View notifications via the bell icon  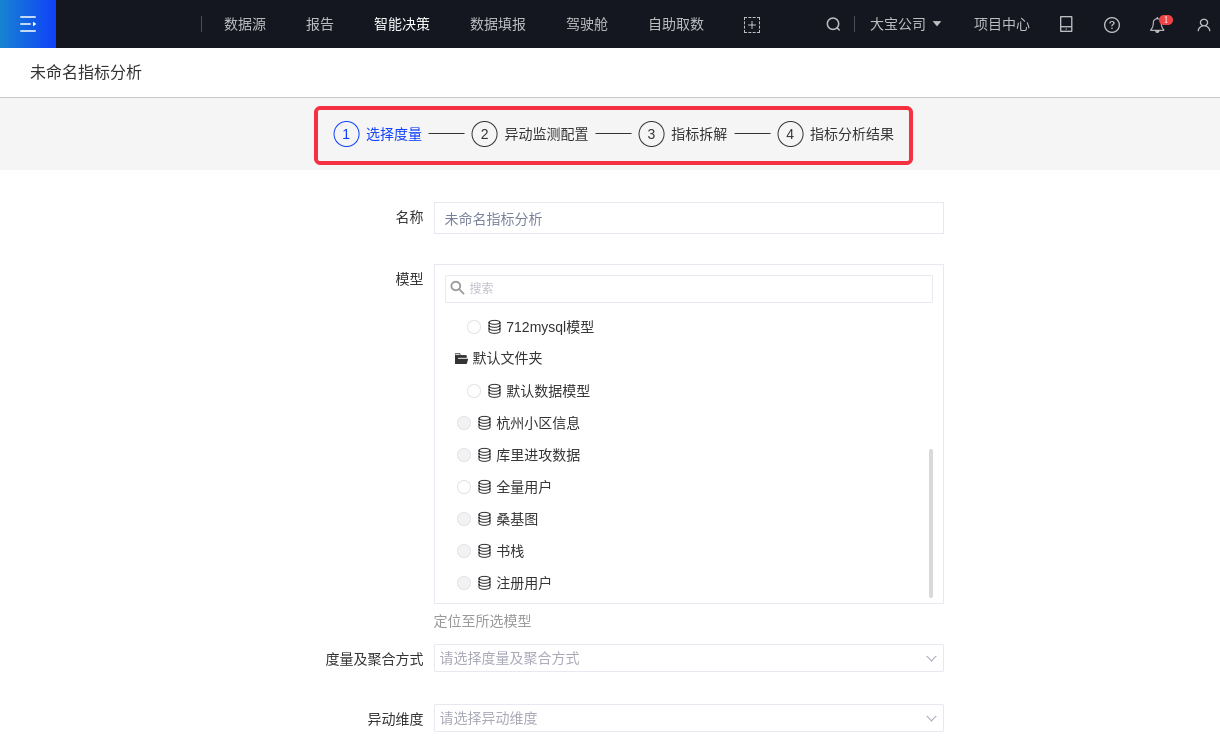click(x=1157, y=25)
